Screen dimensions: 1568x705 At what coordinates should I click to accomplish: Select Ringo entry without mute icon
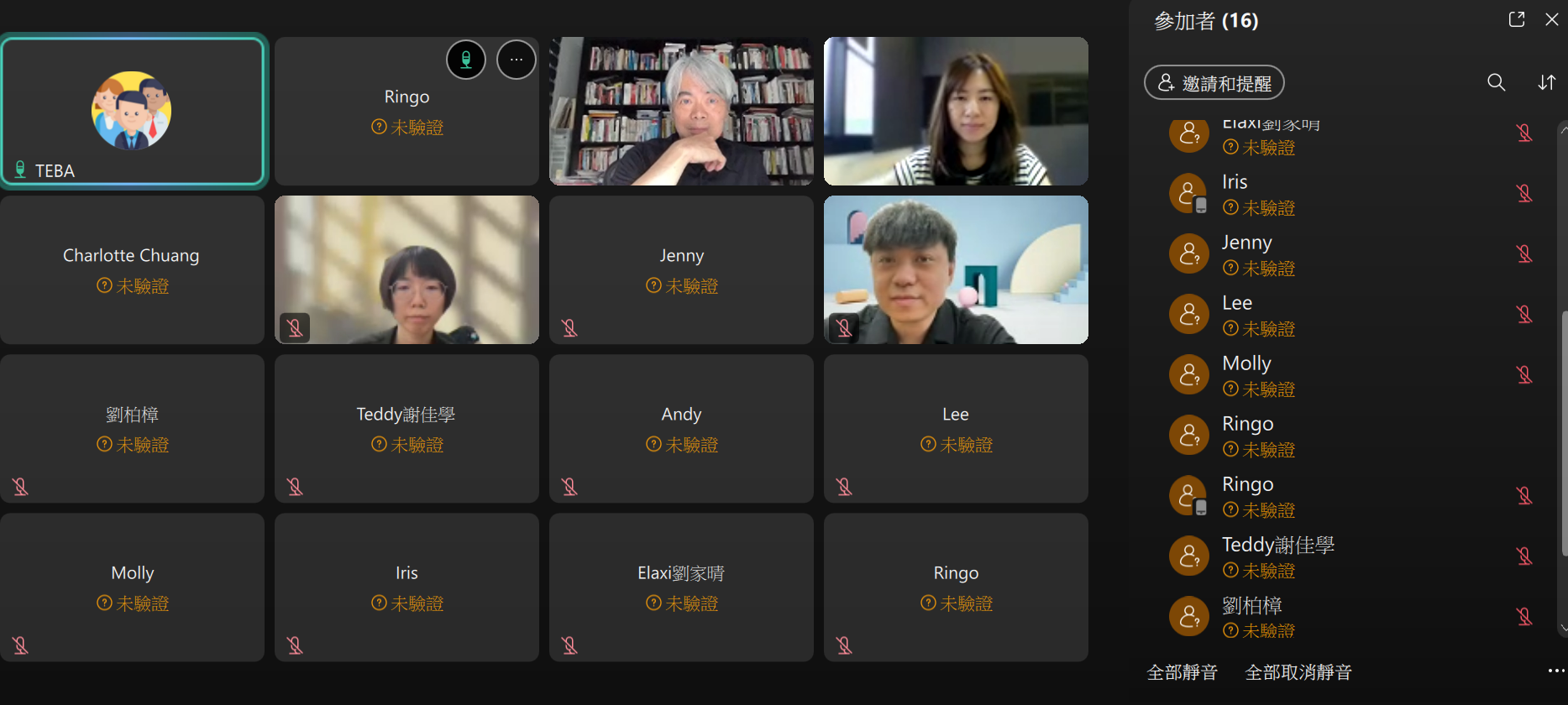pyautogui.click(x=1352, y=435)
